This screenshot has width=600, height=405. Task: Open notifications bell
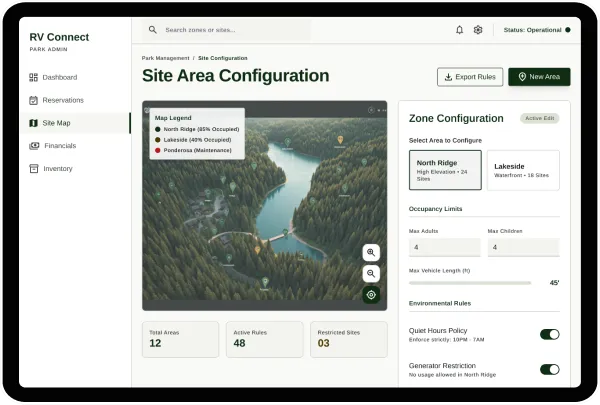[460, 30]
